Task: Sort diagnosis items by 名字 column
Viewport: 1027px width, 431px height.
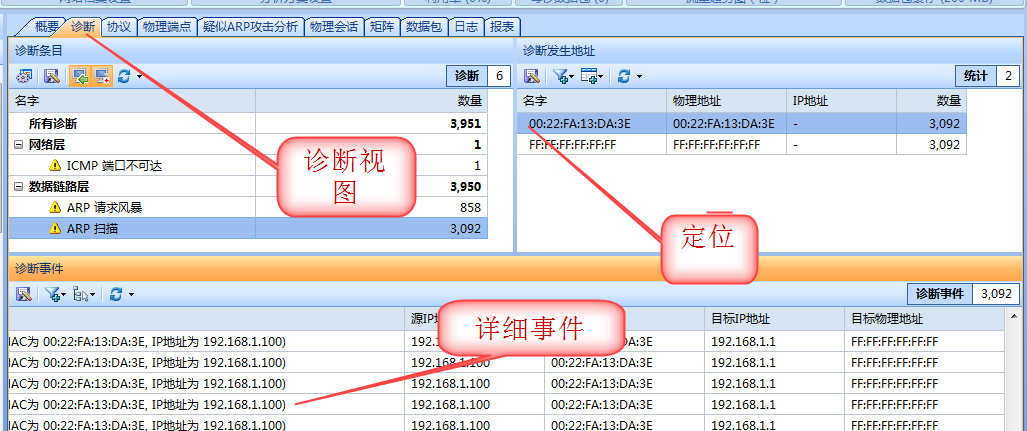Action: pyautogui.click(x=132, y=101)
